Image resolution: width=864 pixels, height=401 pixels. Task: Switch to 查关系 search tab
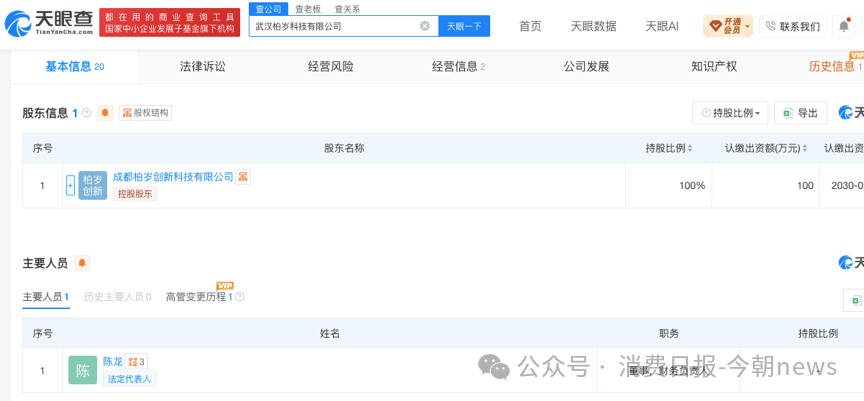[x=347, y=9]
